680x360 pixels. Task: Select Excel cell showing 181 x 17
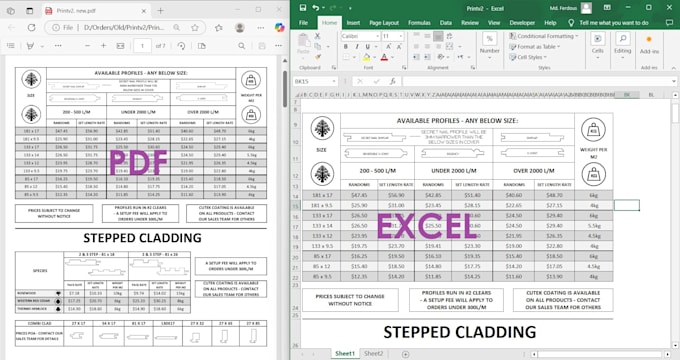pyautogui.click(x=321, y=195)
